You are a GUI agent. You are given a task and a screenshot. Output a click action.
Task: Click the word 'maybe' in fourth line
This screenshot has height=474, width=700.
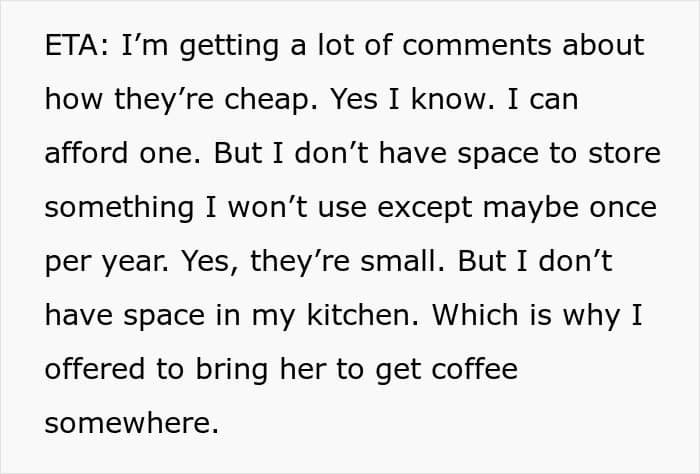point(530,208)
